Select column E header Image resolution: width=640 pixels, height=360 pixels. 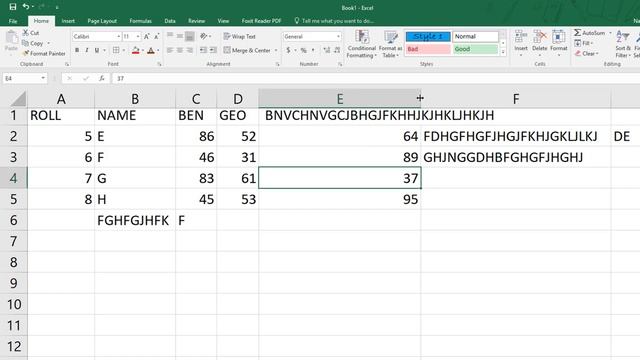[x=340, y=98]
